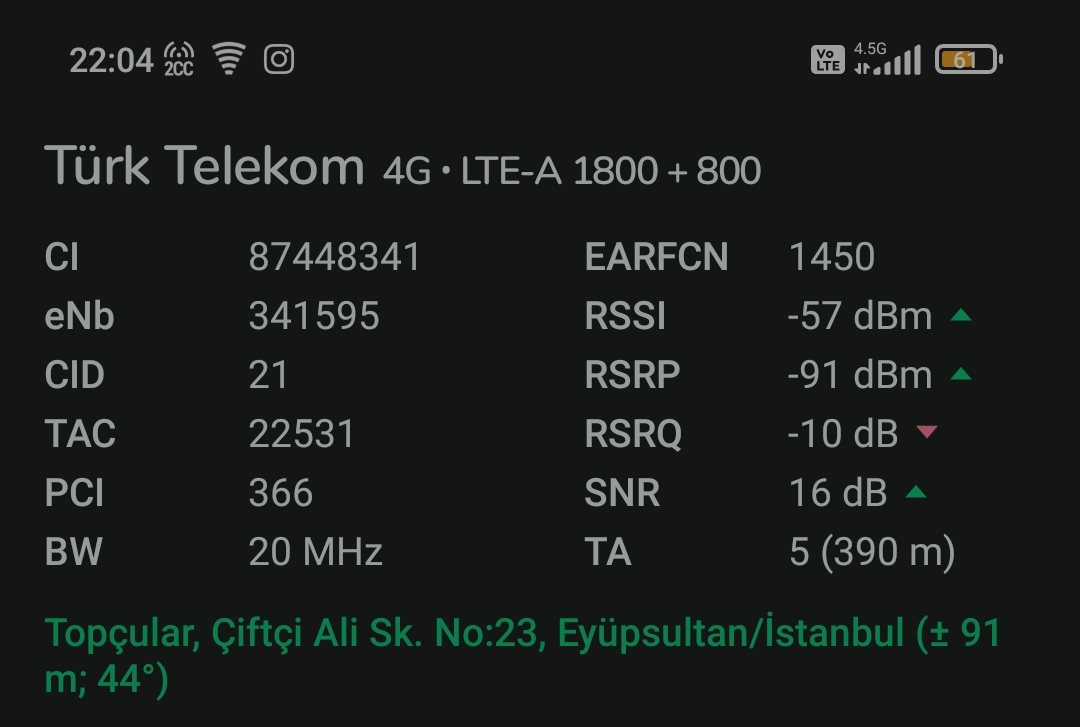Image resolution: width=1080 pixels, height=727 pixels.
Task: Open the Topçular cell location address
Action: pos(522,655)
